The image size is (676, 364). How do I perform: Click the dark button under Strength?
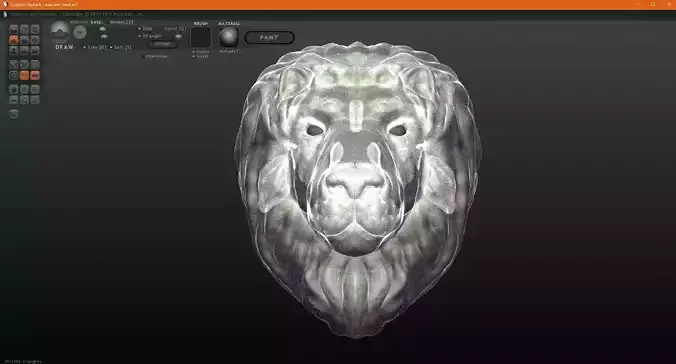[x=163, y=44]
